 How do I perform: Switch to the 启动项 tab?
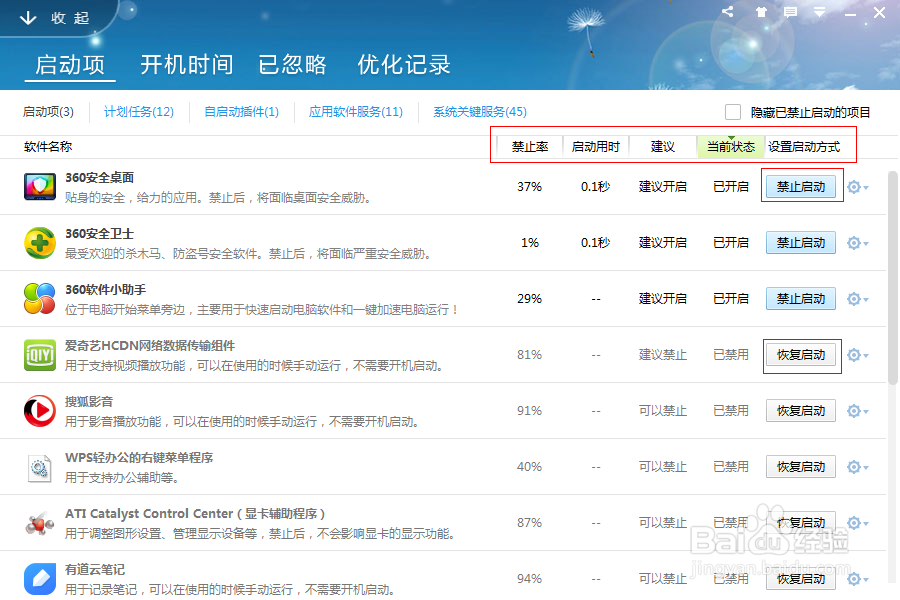tap(70, 64)
